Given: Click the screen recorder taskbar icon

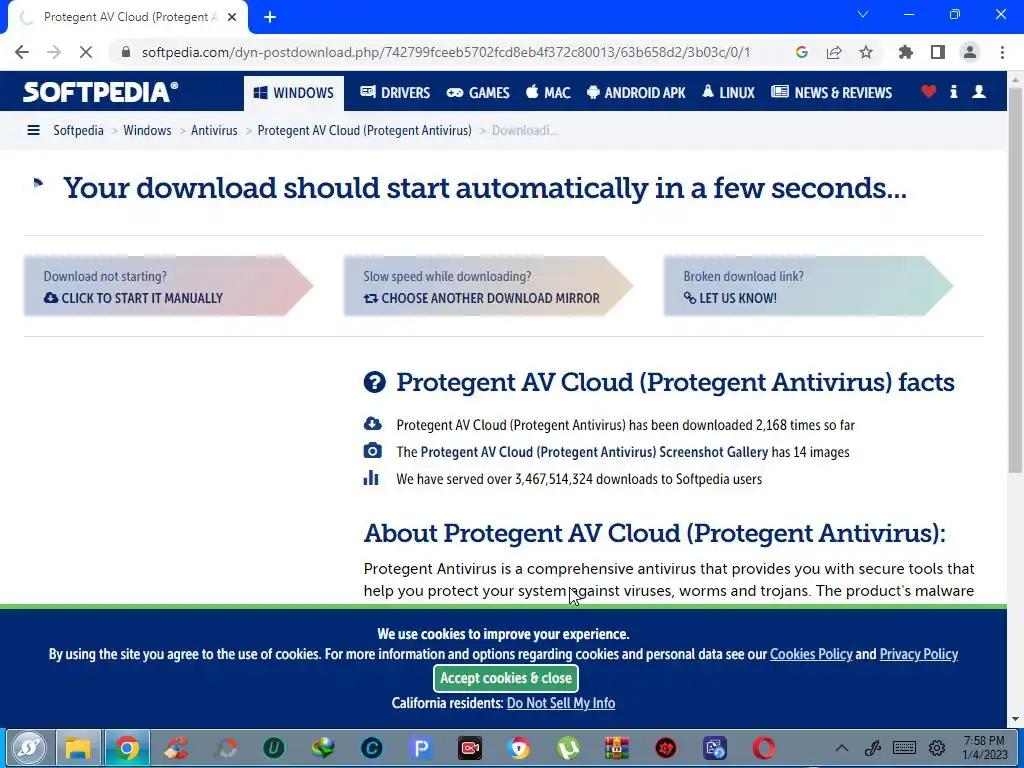Looking at the screenshot, I should 470,748.
